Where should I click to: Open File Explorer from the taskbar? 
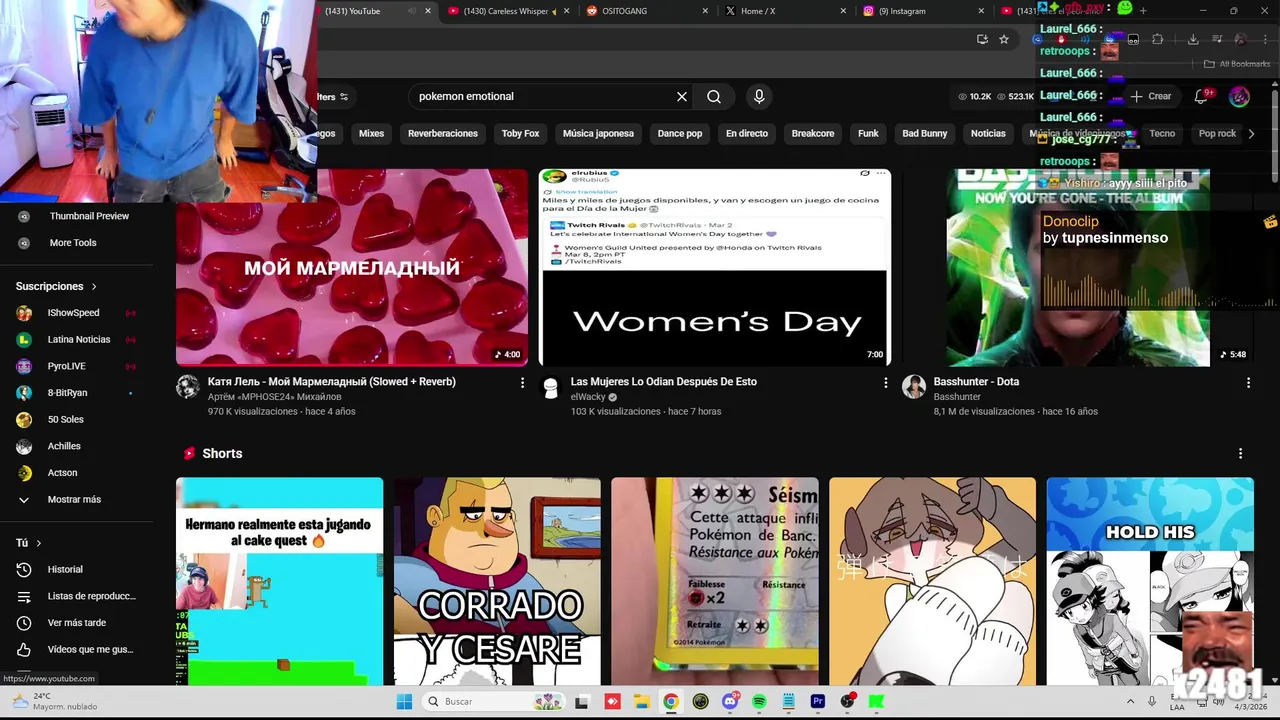pyautogui.click(x=641, y=702)
